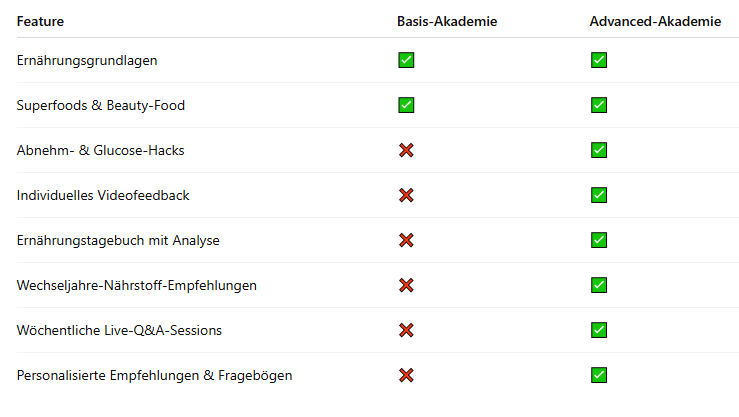This screenshot has width=739, height=417.
Task: Click the Feature column header
Action: point(41,21)
